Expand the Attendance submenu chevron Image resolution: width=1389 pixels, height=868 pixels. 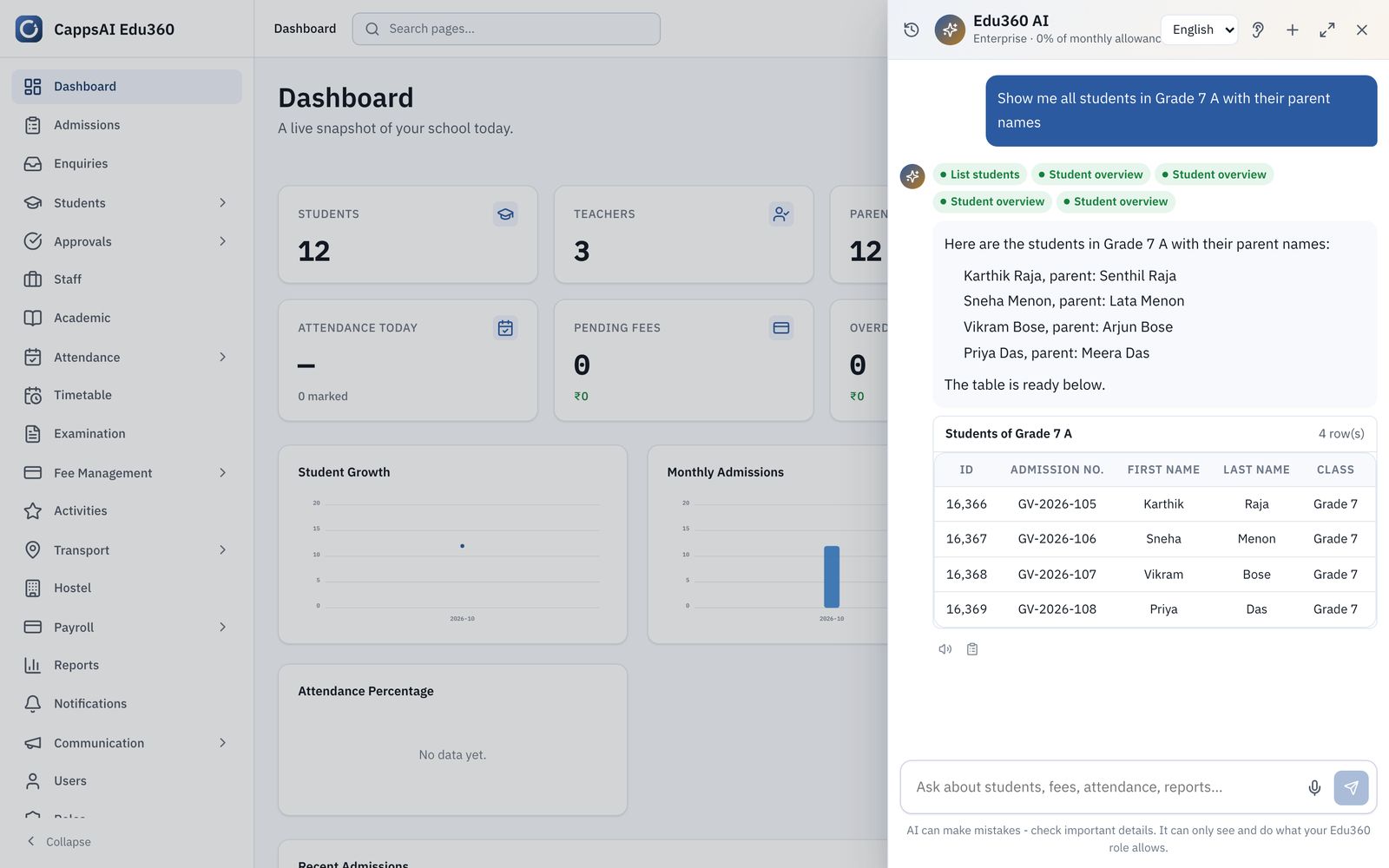click(222, 358)
